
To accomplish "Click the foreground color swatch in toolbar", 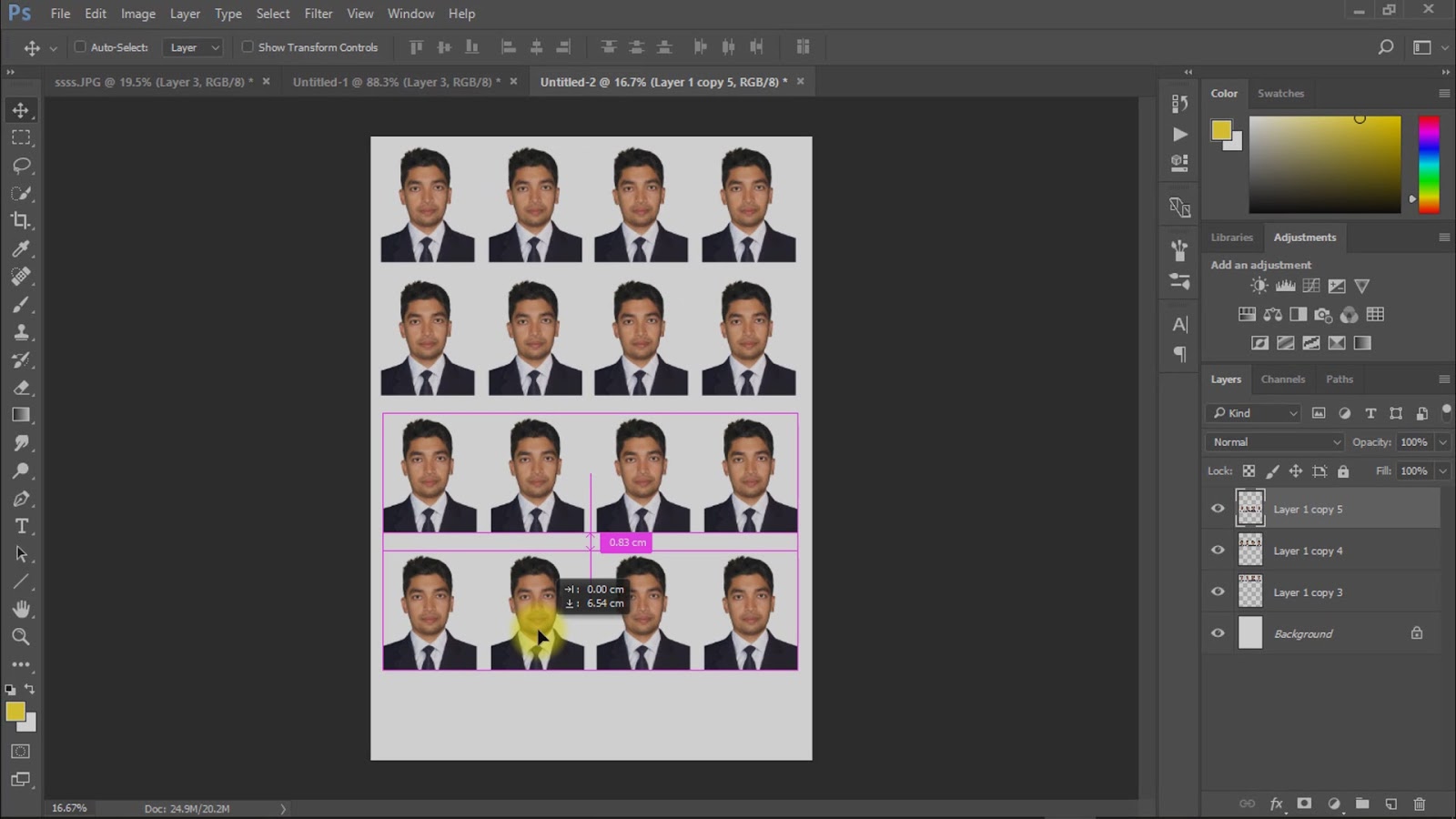I will click(15, 712).
